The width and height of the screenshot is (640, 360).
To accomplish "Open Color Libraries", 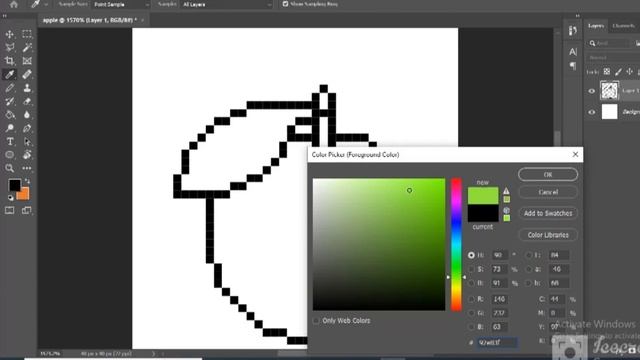I will click(548, 235).
